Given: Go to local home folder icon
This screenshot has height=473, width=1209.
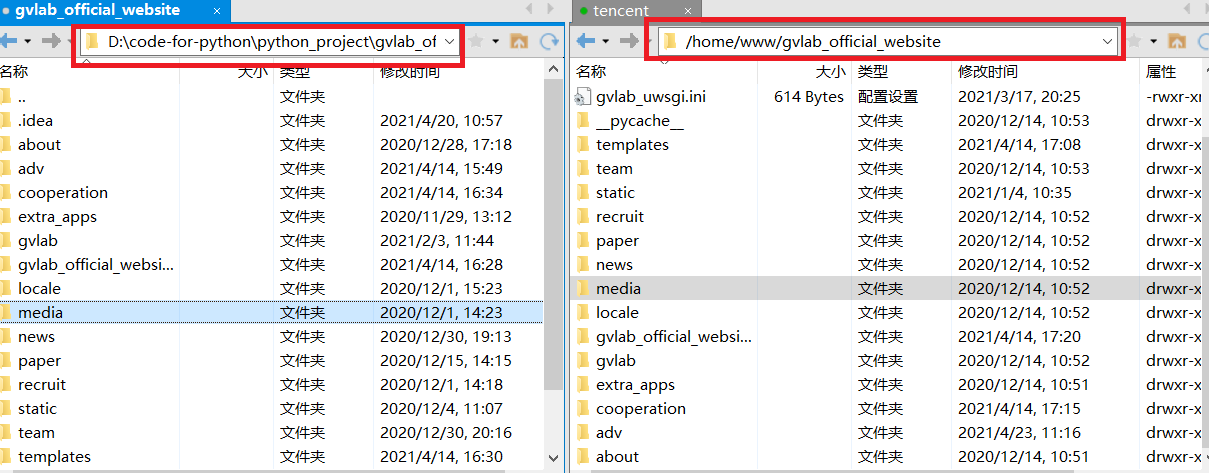Looking at the screenshot, I should [519, 41].
